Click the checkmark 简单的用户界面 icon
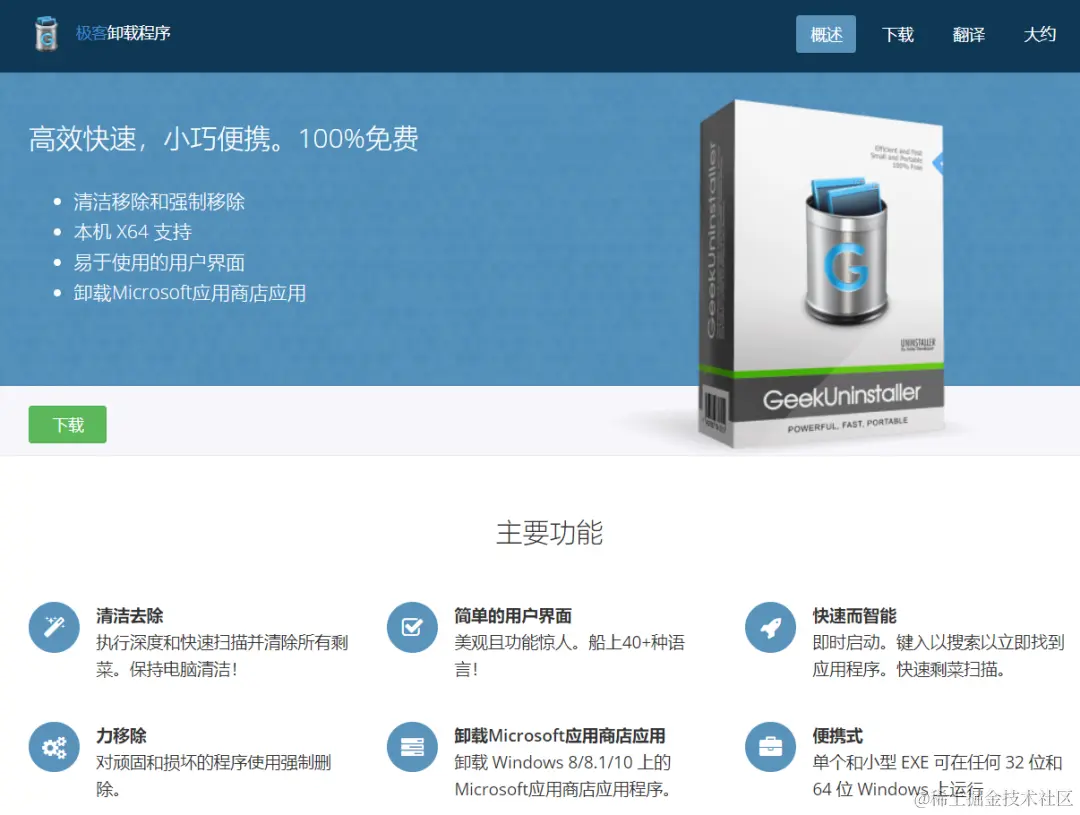The height and width of the screenshot is (815, 1080). coord(412,628)
